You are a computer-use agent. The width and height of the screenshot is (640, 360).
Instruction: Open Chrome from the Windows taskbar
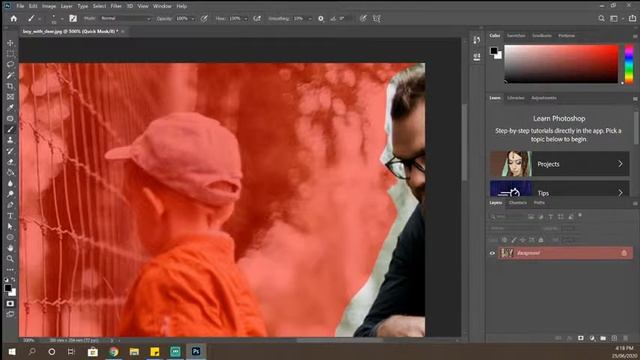[x=114, y=351]
